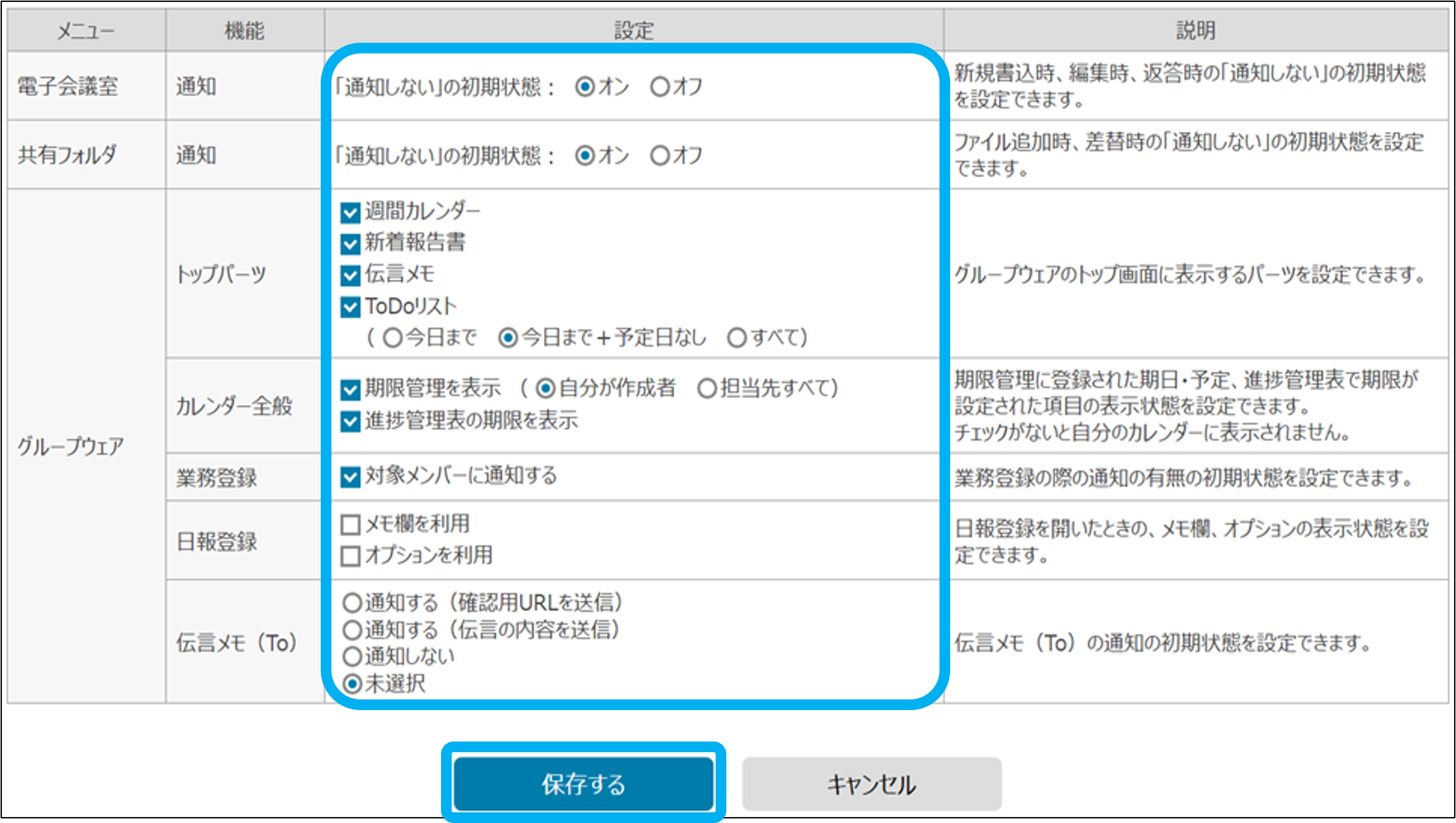The width and height of the screenshot is (1456, 823).
Task: Select オン radio for 電子会議室 notification
Action: [585, 87]
